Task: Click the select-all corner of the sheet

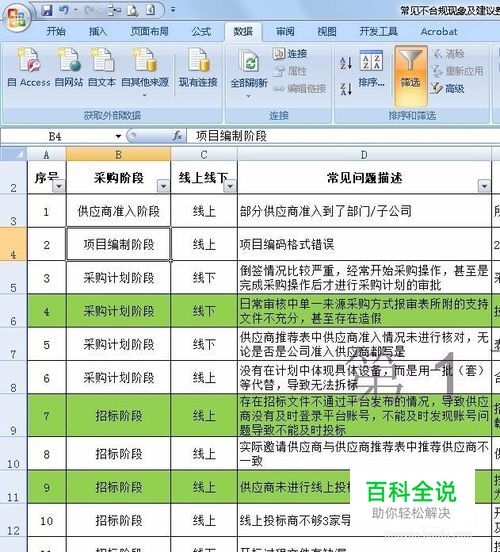Action: coord(14,154)
